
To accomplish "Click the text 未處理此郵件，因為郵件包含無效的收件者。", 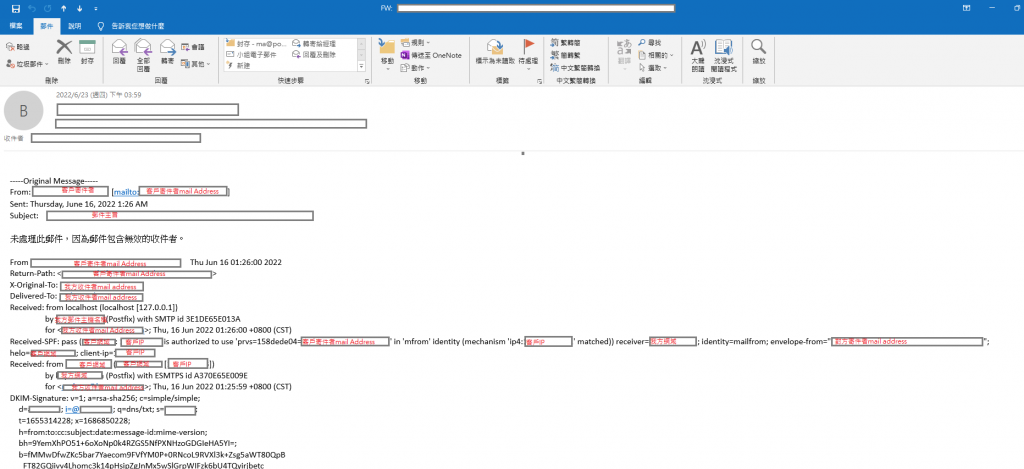I will point(98,239).
